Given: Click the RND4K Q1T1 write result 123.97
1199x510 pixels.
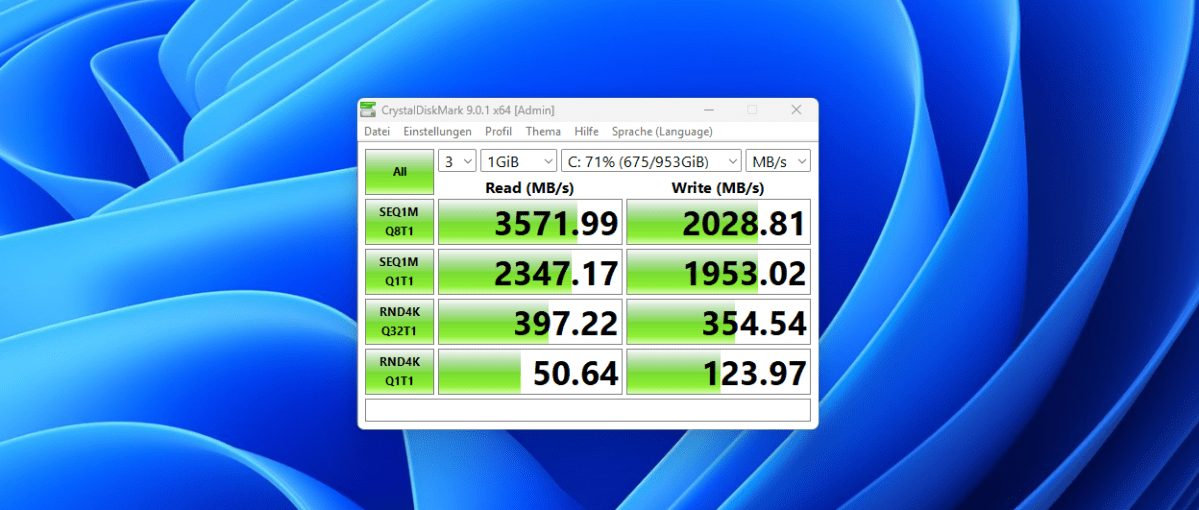Looking at the screenshot, I should pyautogui.click(x=718, y=372).
